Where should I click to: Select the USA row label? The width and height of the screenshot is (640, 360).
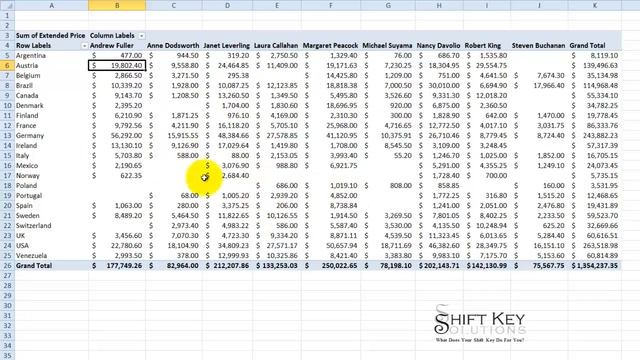(x=51, y=246)
